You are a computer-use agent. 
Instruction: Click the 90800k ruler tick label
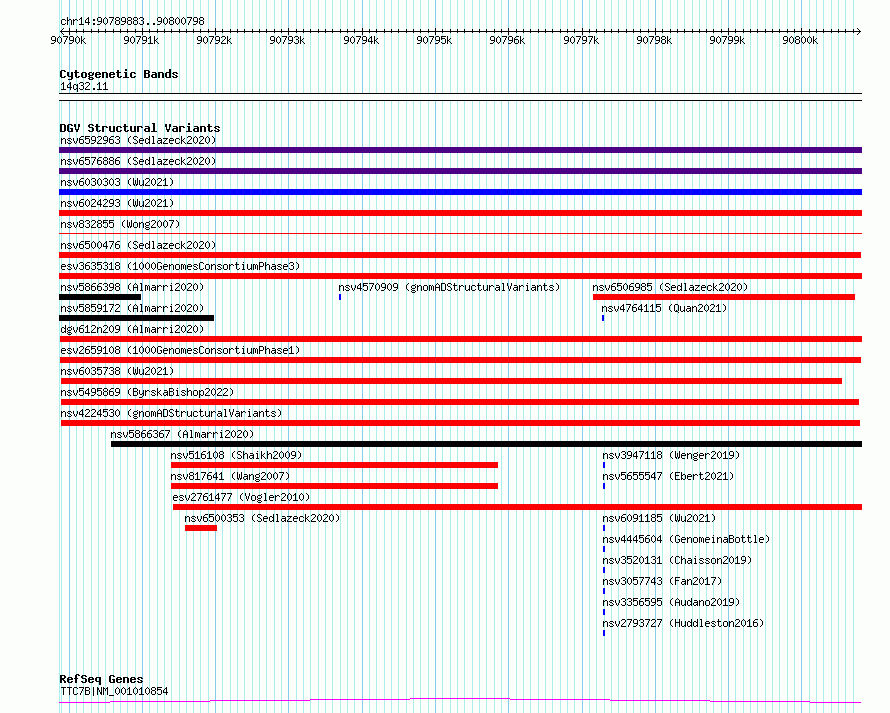click(800, 40)
